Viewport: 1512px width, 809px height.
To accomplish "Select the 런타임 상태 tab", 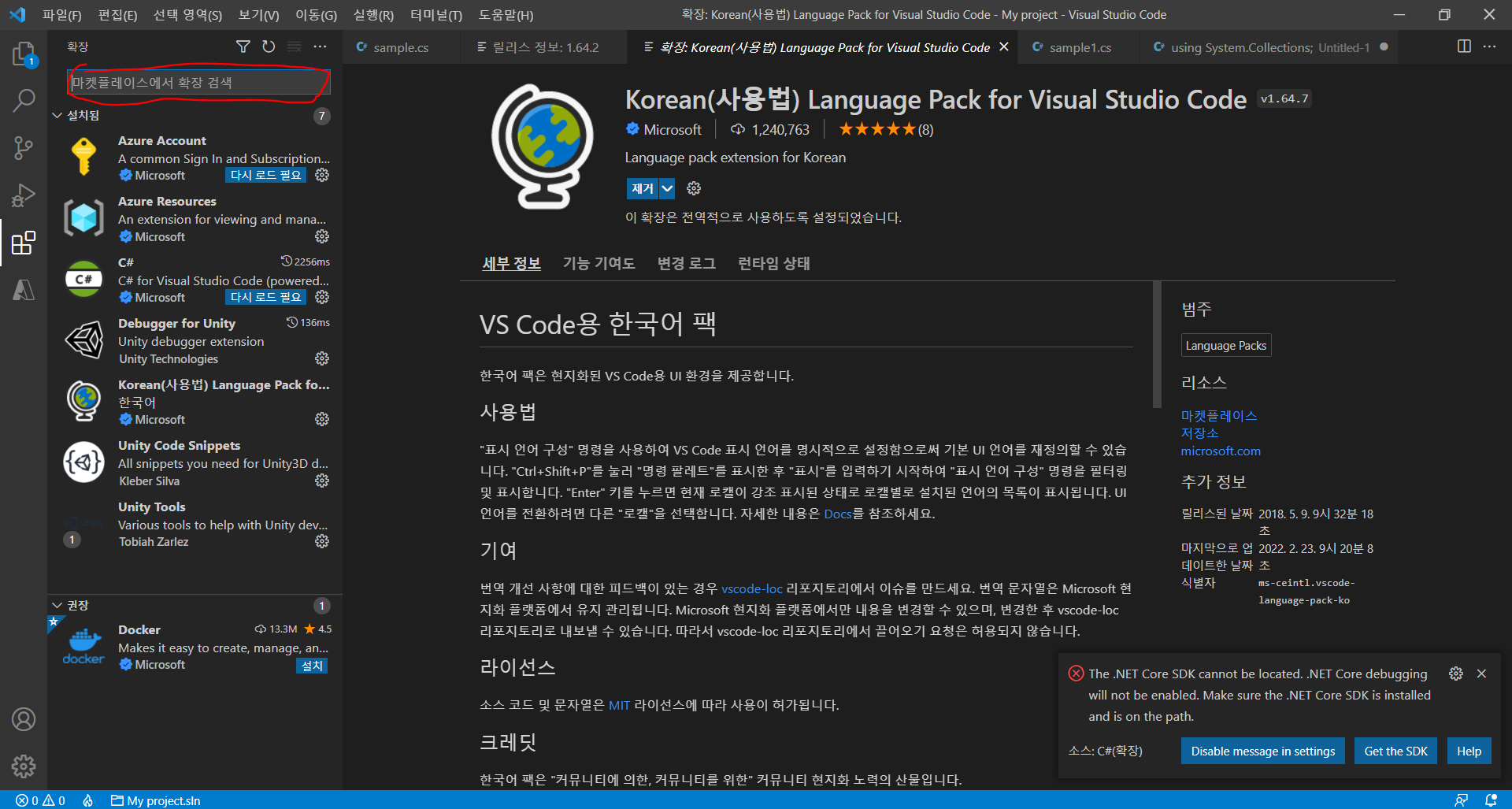I will pos(773,263).
